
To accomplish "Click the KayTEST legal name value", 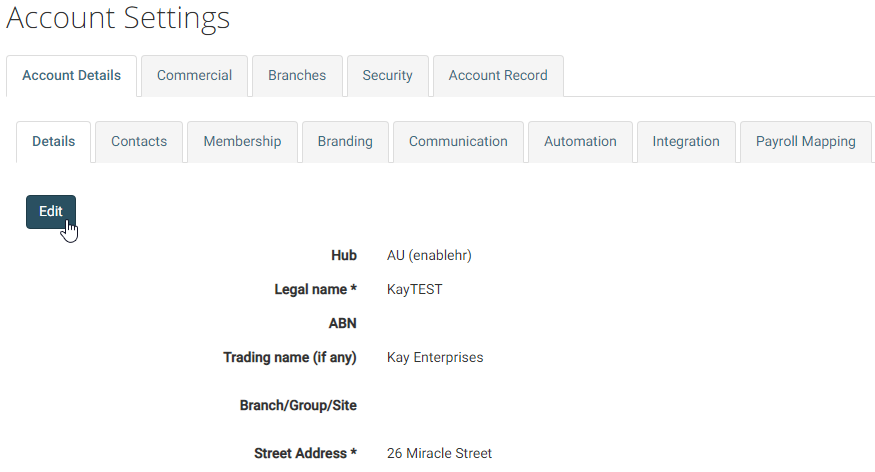I will [415, 290].
